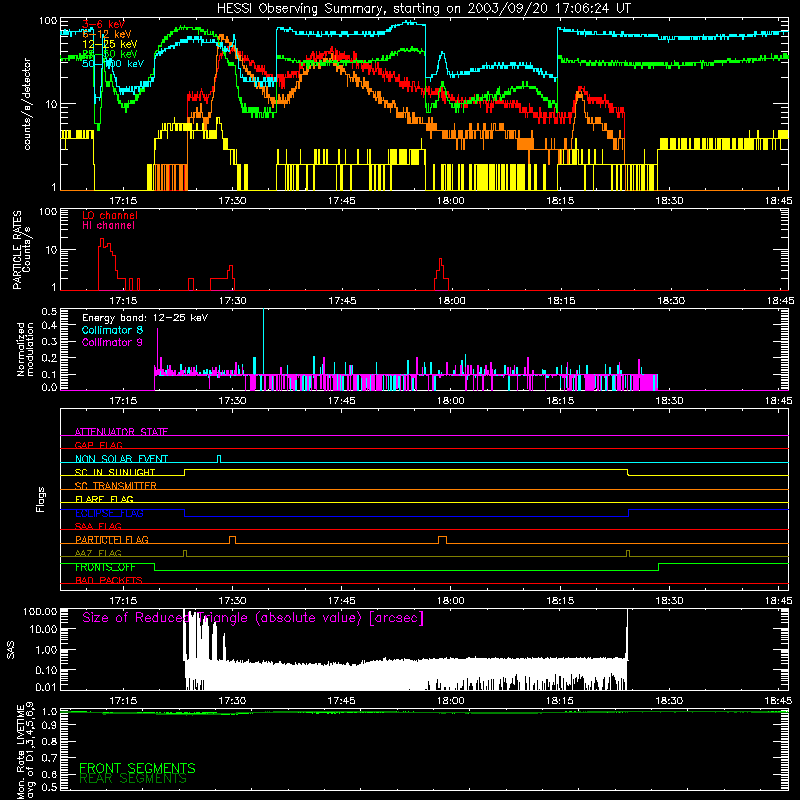Select the GAP_FLAG label
Viewport: 800px width, 800px height.
[x=98, y=445]
